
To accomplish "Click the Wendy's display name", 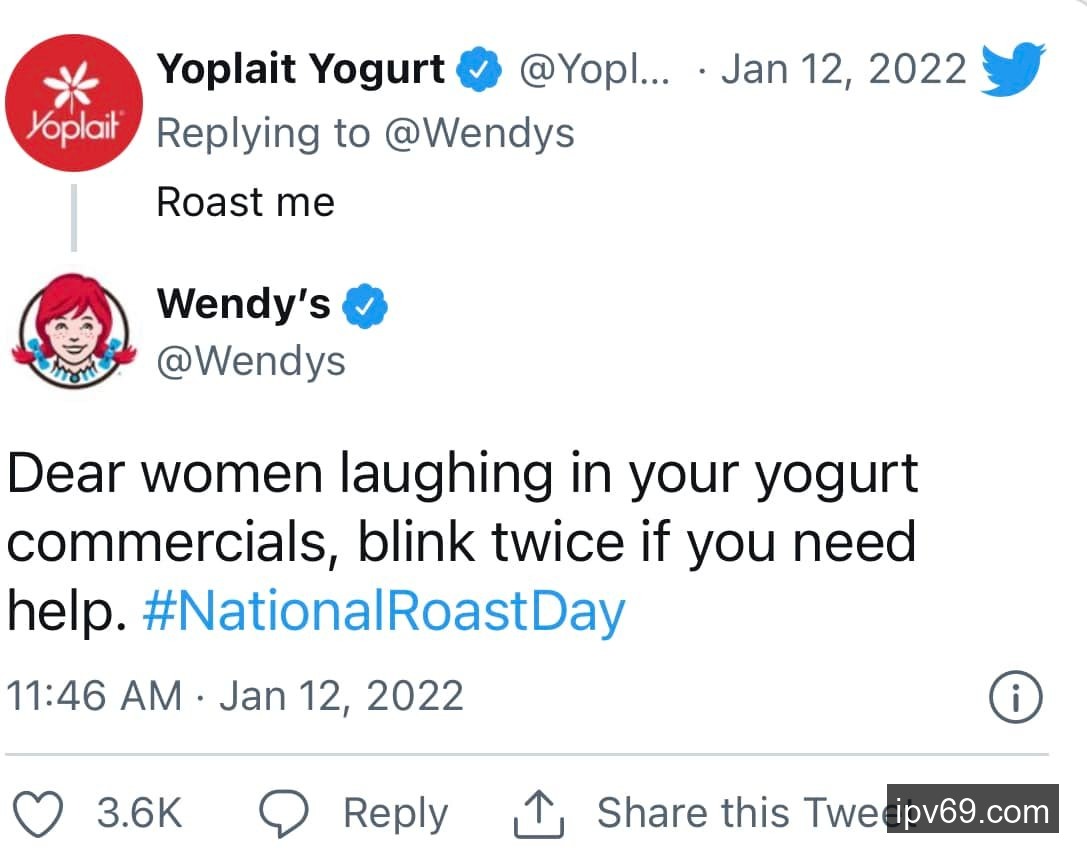I will (x=243, y=304).
